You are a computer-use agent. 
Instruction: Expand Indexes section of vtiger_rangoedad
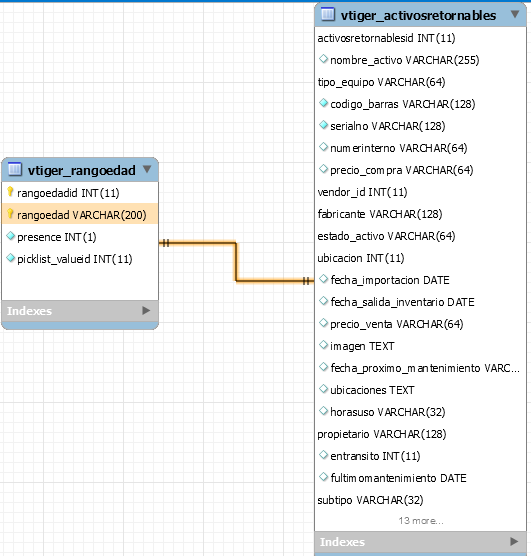146,311
